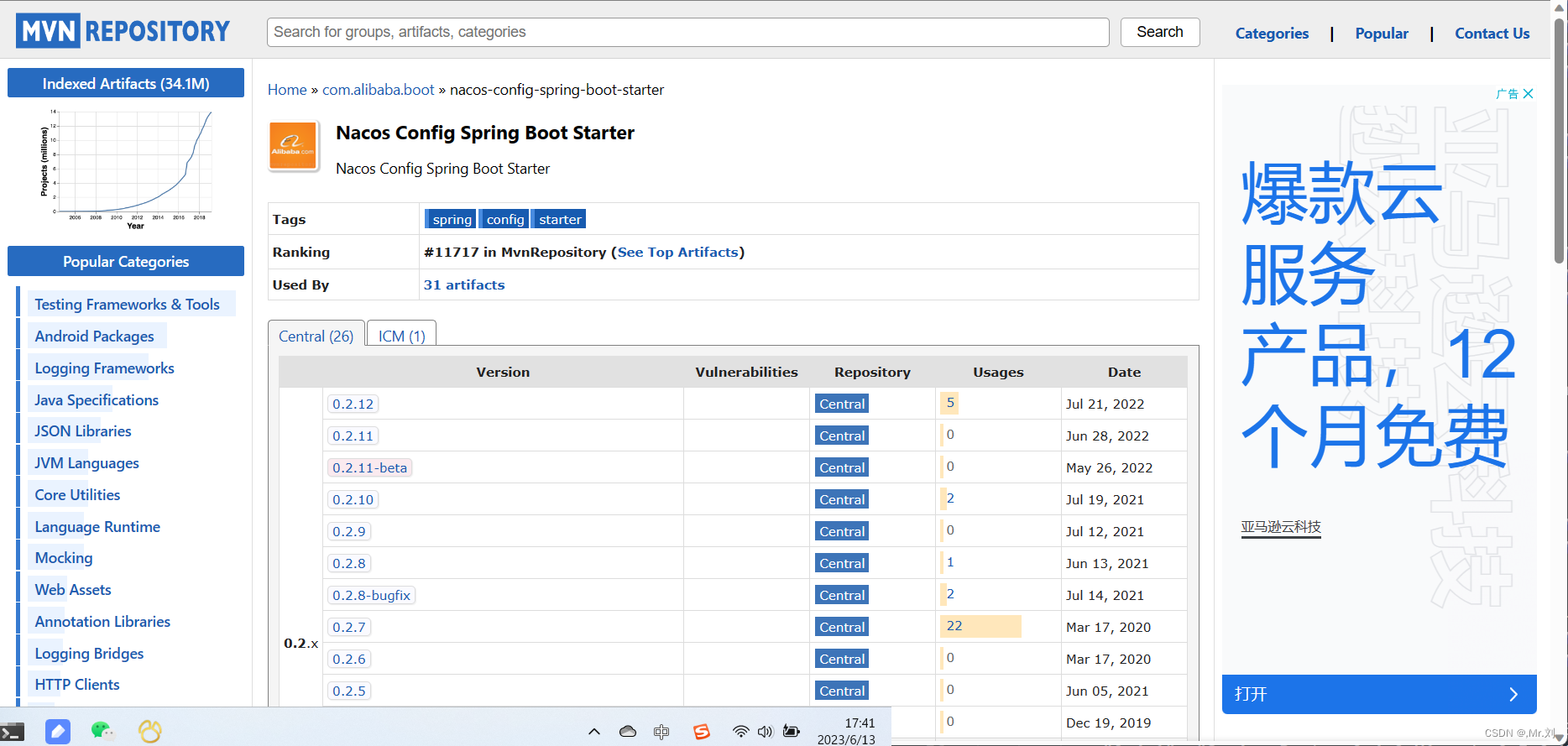1568x746 pixels.
Task: Open version 0.2.5
Action: [349, 691]
